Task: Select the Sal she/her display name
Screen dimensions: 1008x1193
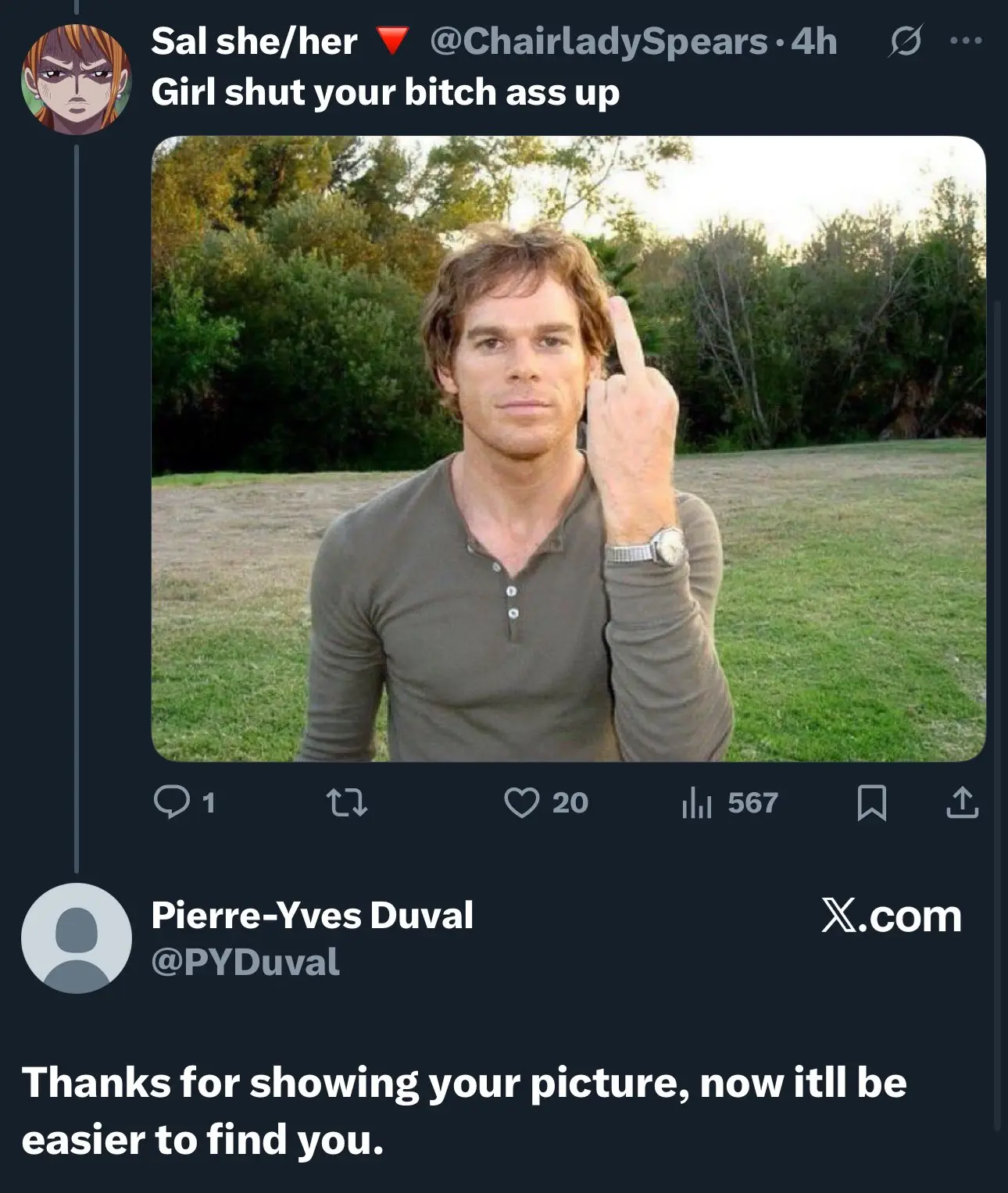Action: pyautogui.click(x=254, y=41)
